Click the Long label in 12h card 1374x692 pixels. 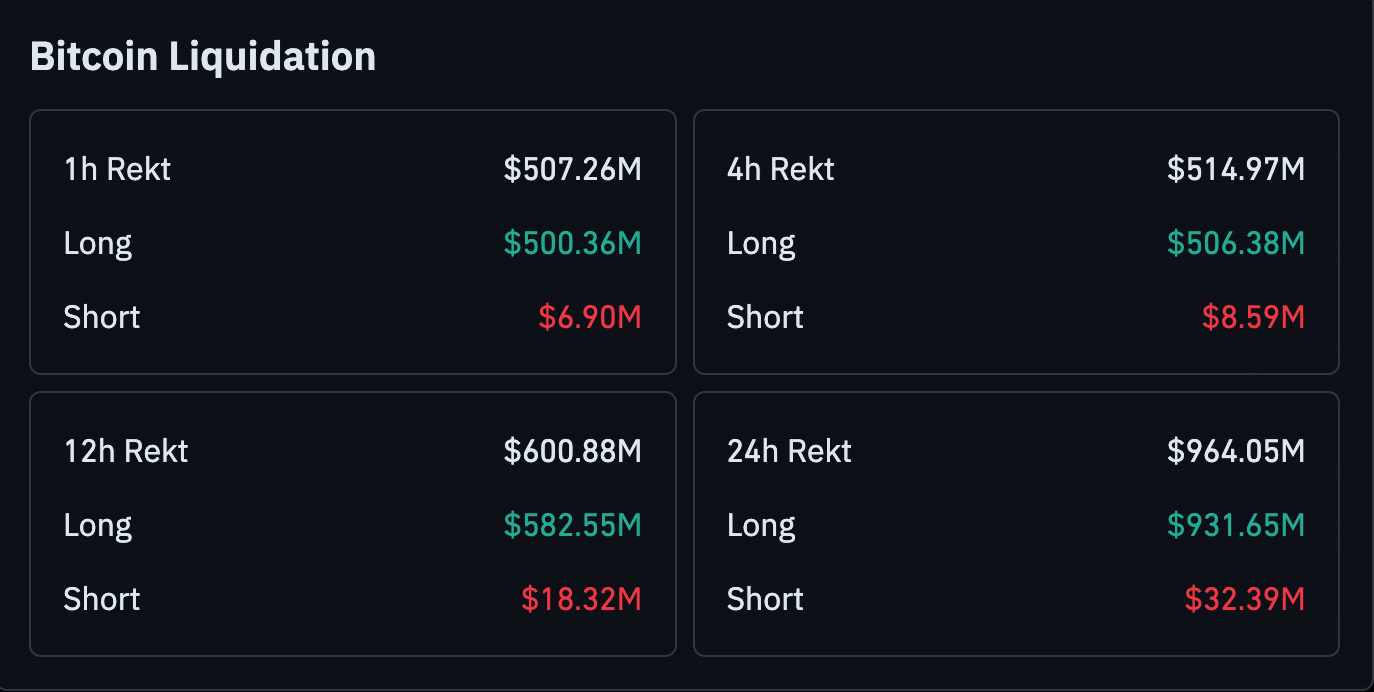pyautogui.click(x=97, y=526)
